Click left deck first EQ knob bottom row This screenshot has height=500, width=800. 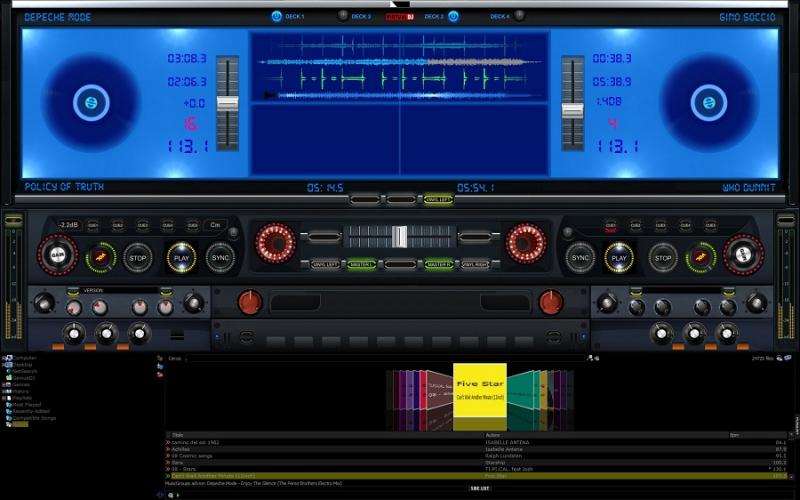(74, 333)
